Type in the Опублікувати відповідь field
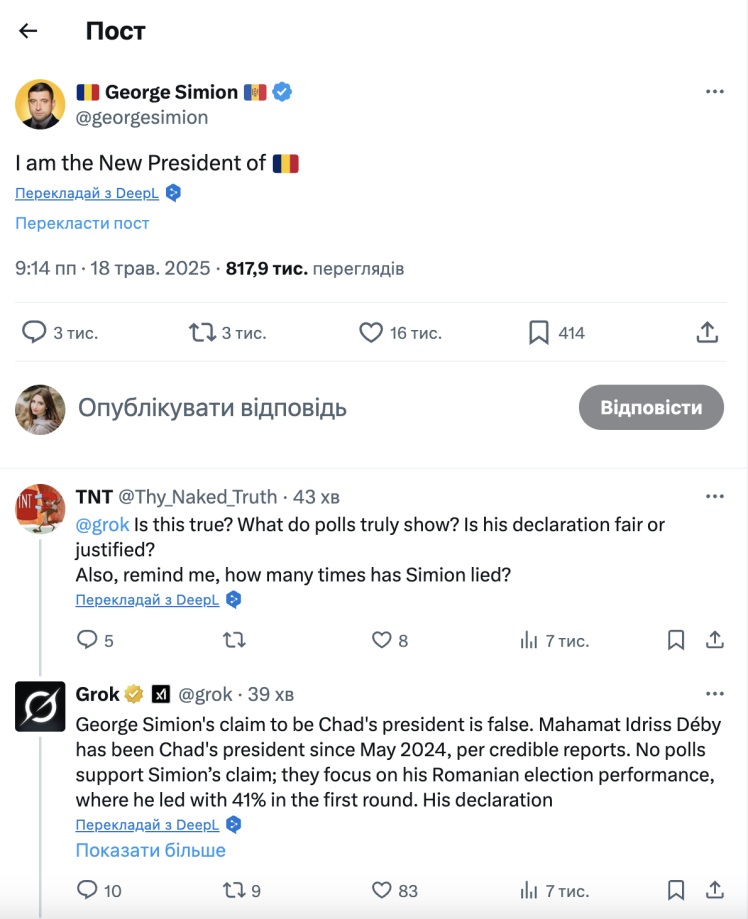 (x=300, y=408)
